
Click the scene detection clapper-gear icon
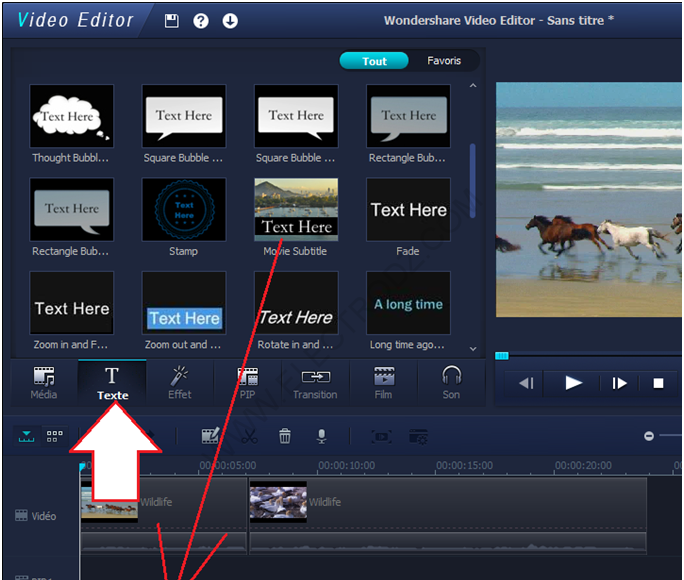(418, 436)
